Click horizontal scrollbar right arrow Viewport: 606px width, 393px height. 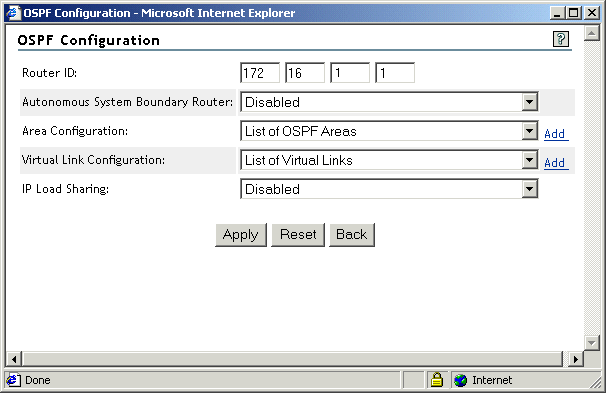(x=576, y=359)
